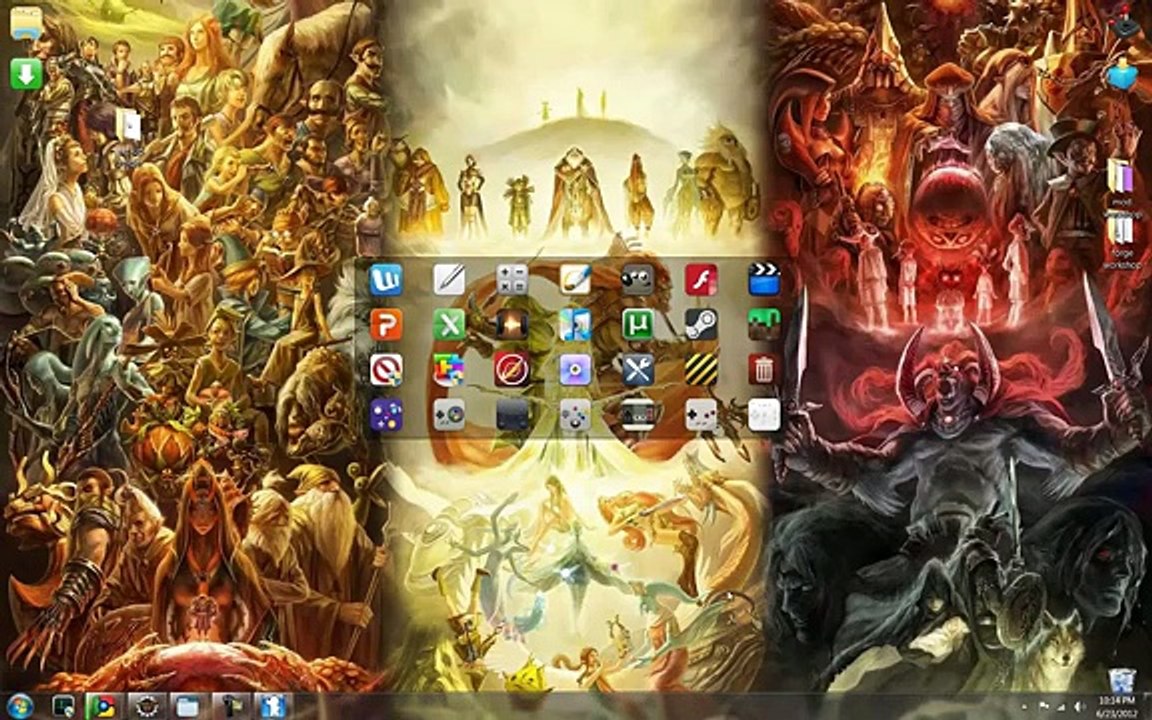
Task: Open the wrench and screwdriver tools icon
Action: [638, 370]
